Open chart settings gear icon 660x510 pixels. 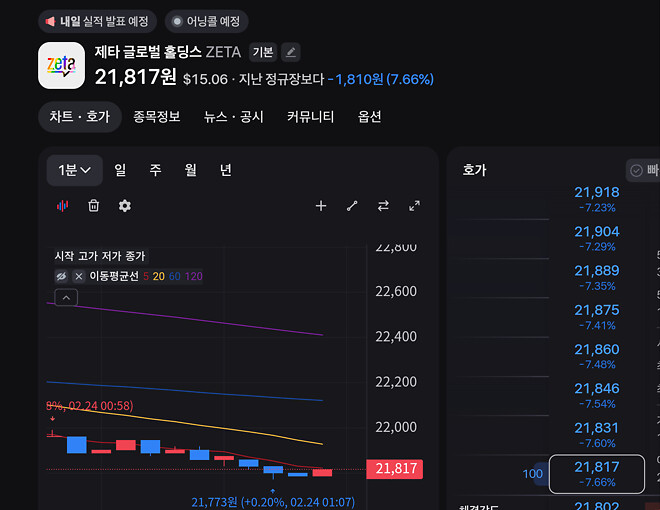(x=125, y=206)
